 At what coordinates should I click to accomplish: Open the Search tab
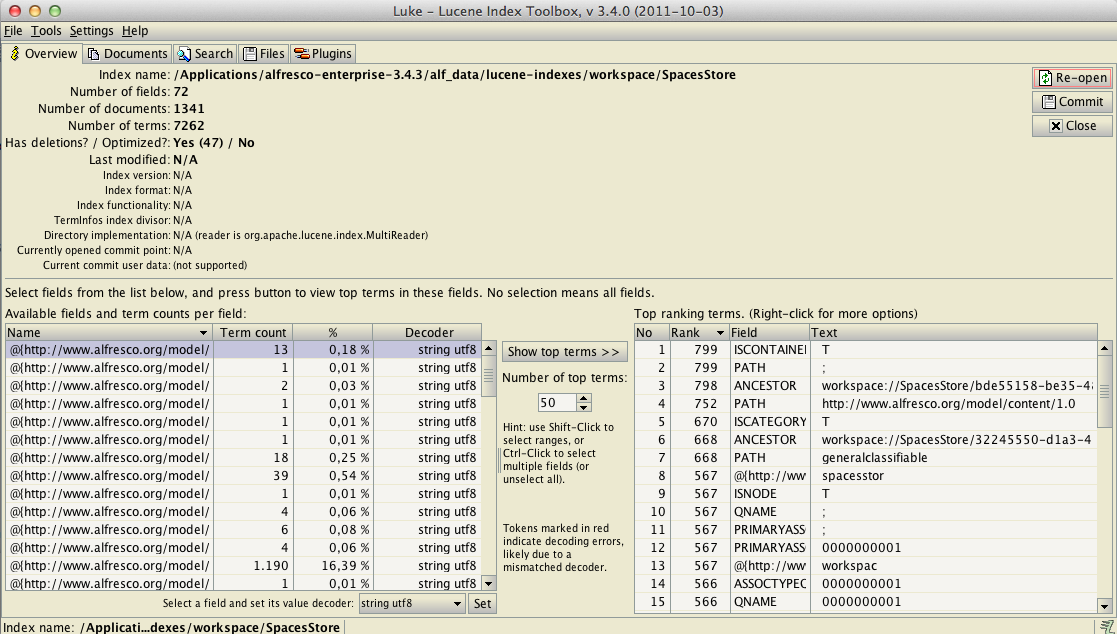click(205, 54)
